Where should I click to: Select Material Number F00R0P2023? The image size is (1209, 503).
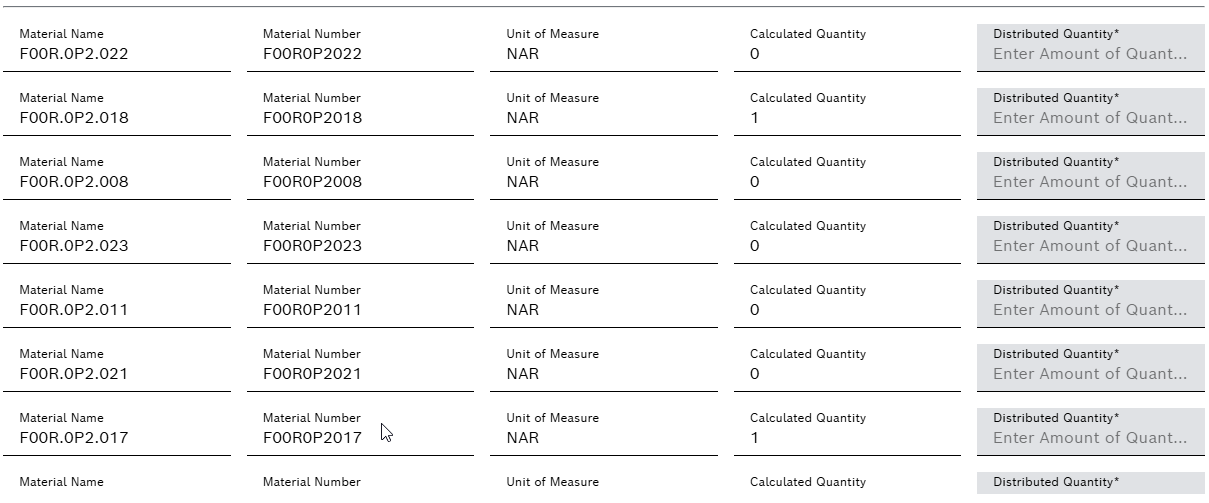(312, 246)
